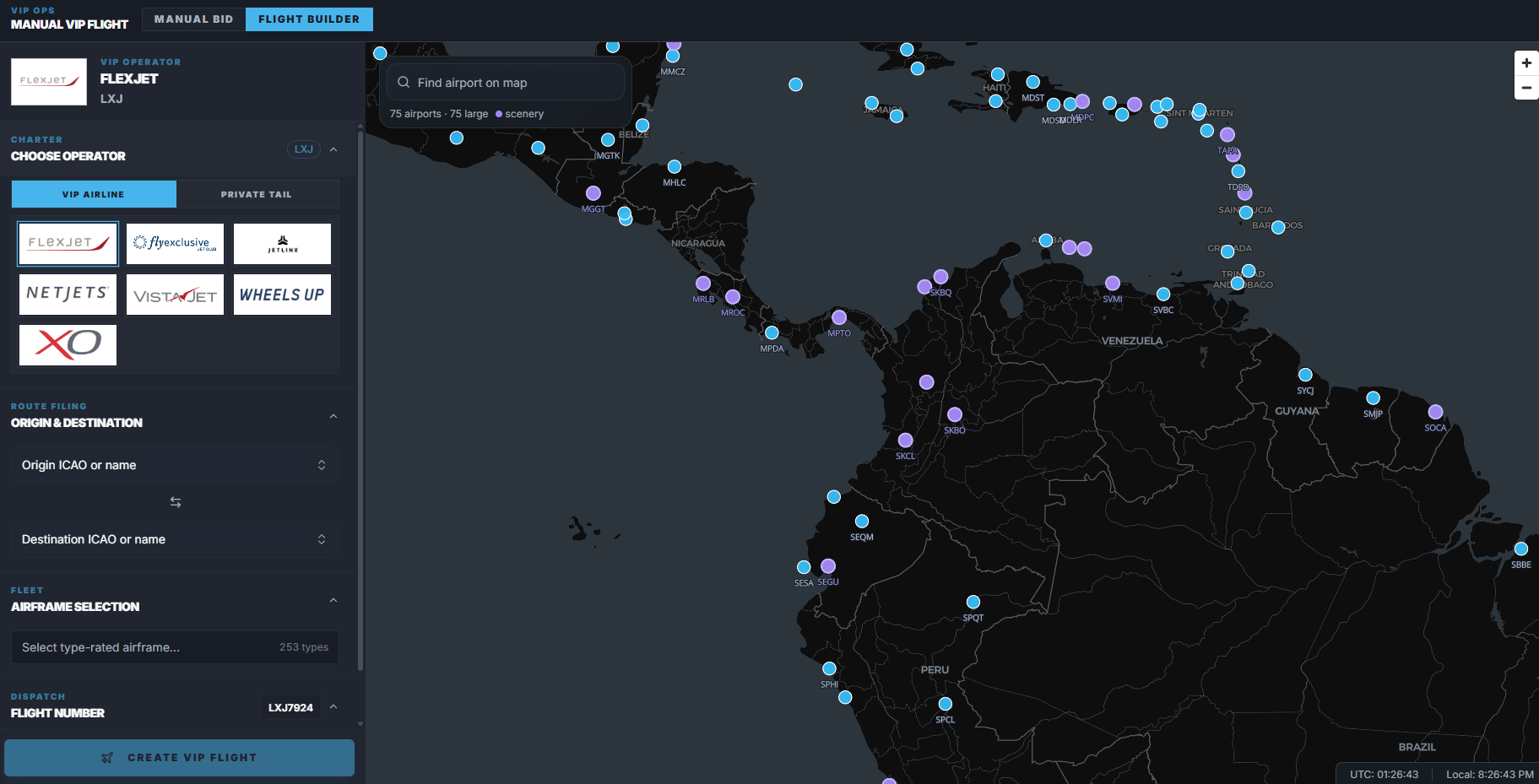1539x784 pixels.
Task: Open the type-rated airframe selector
Action: point(175,647)
